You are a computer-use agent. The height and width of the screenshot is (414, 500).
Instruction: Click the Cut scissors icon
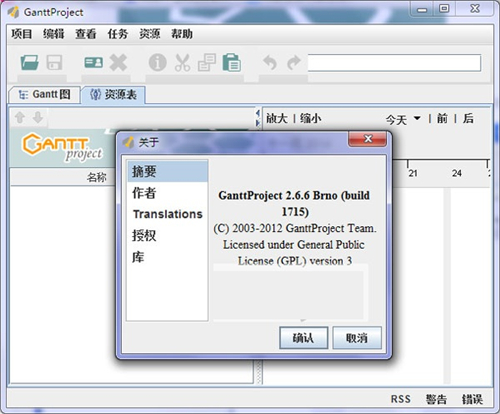tap(182, 62)
